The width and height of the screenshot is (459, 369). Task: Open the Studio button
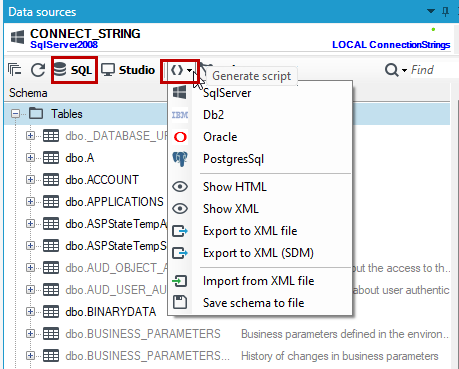tap(128, 70)
